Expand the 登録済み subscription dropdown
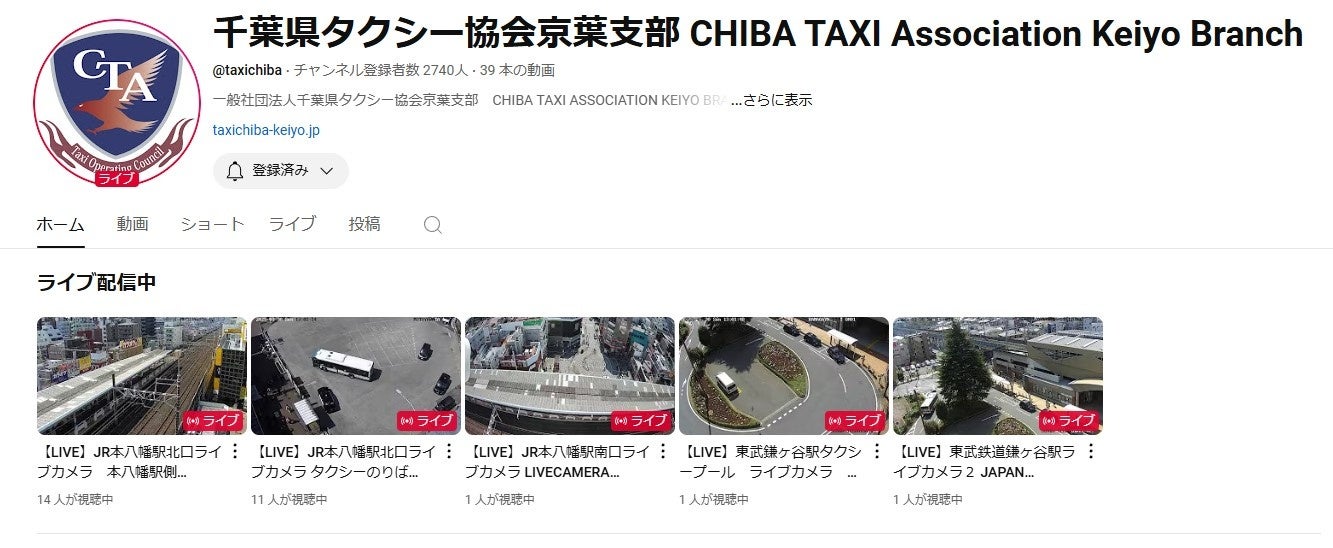The height and width of the screenshot is (548, 1333). coord(281,171)
